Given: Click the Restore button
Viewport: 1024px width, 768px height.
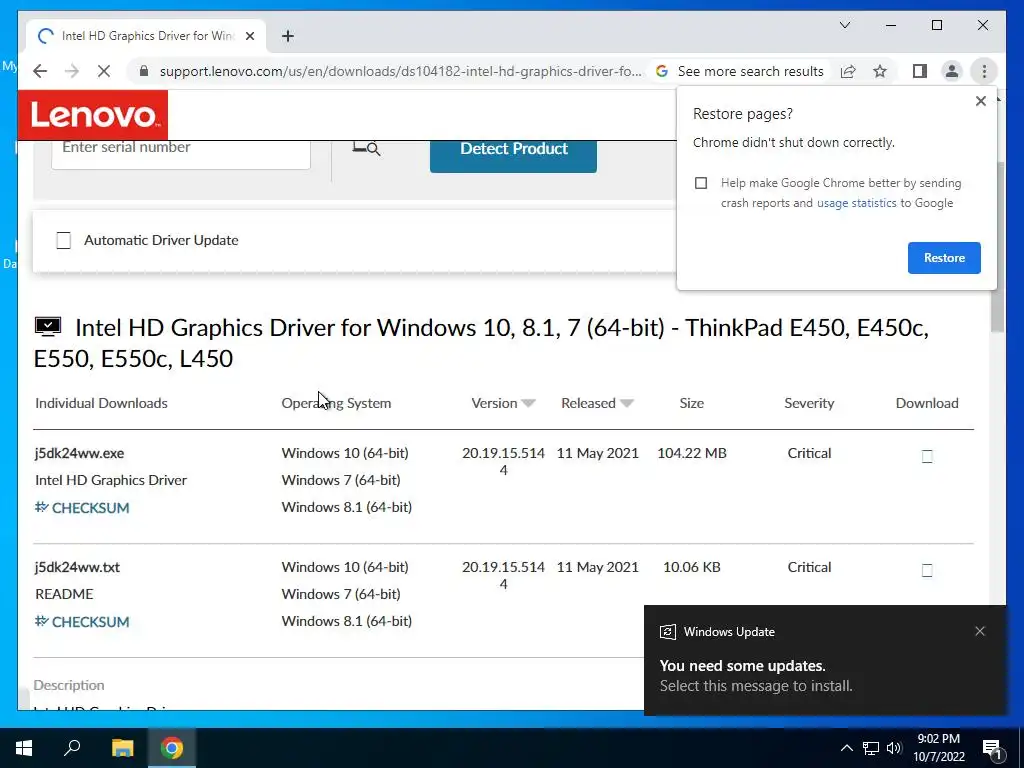Looking at the screenshot, I should tap(944, 258).
